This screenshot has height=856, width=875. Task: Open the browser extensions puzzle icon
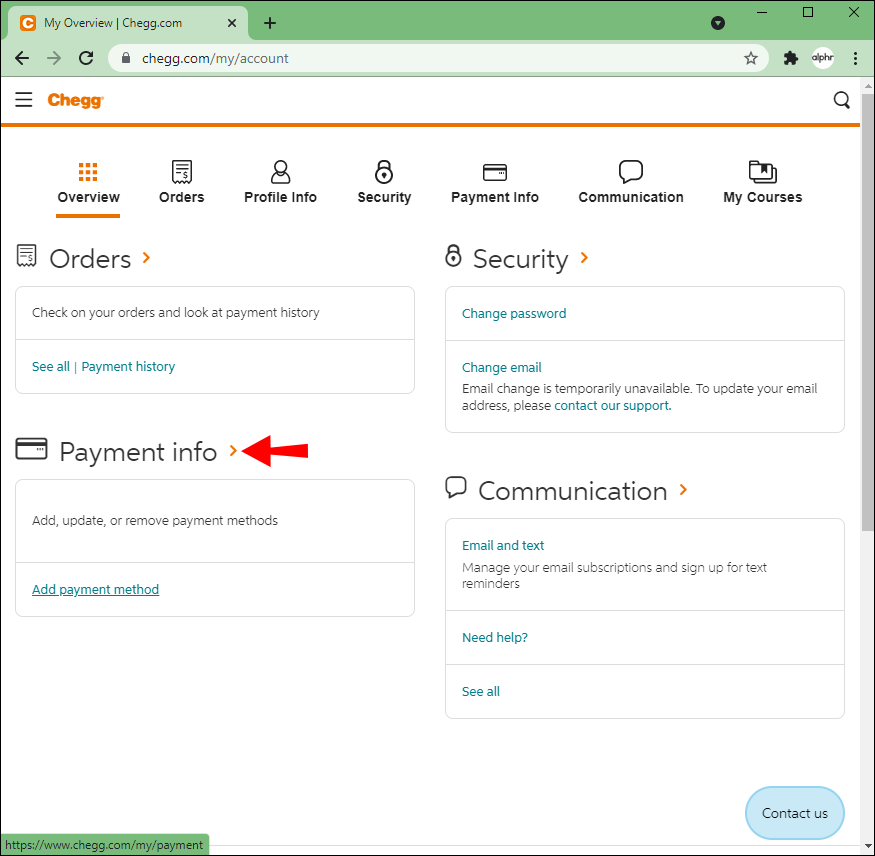pos(790,58)
